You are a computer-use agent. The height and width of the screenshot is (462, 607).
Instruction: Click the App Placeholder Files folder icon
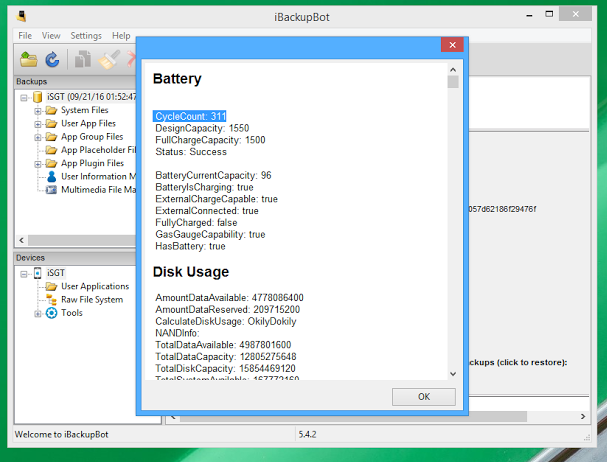[x=51, y=150]
